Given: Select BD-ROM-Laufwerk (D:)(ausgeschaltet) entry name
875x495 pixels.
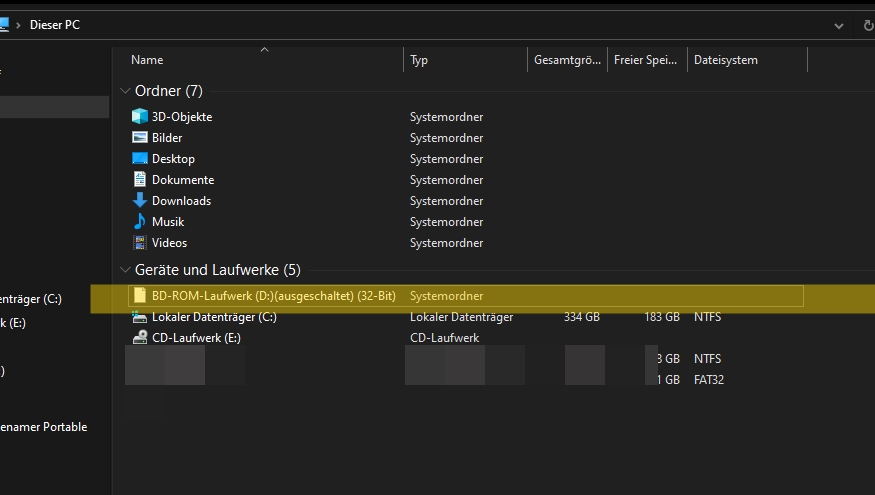Looking at the screenshot, I should click(x=273, y=296).
